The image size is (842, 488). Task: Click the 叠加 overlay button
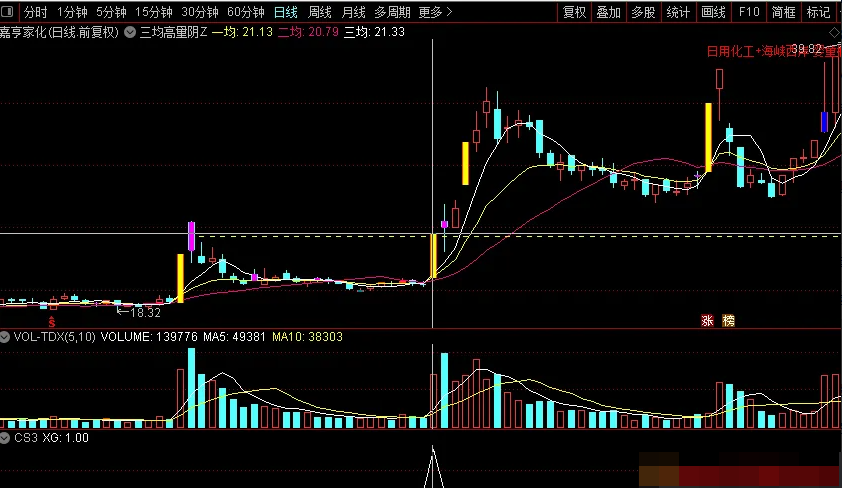tap(608, 12)
